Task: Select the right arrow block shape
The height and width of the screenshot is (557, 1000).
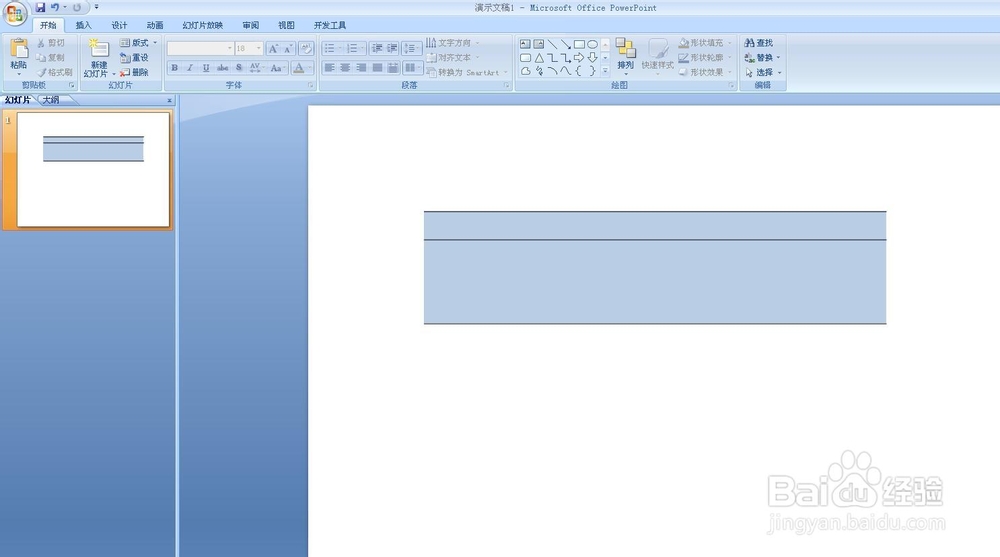Action: tap(579, 57)
